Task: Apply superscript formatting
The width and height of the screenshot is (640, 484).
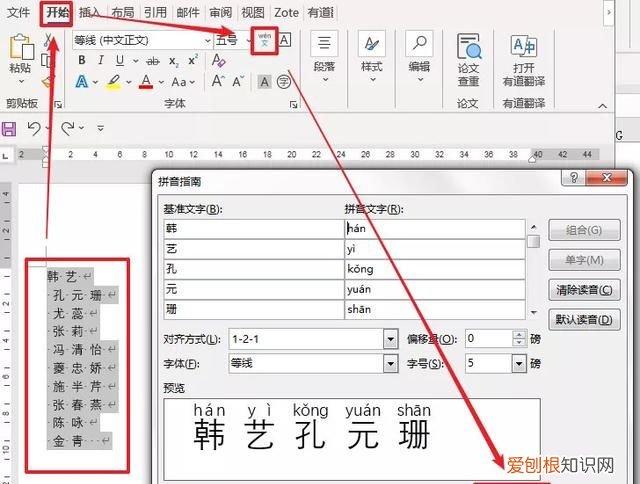Action: click(x=193, y=60)
